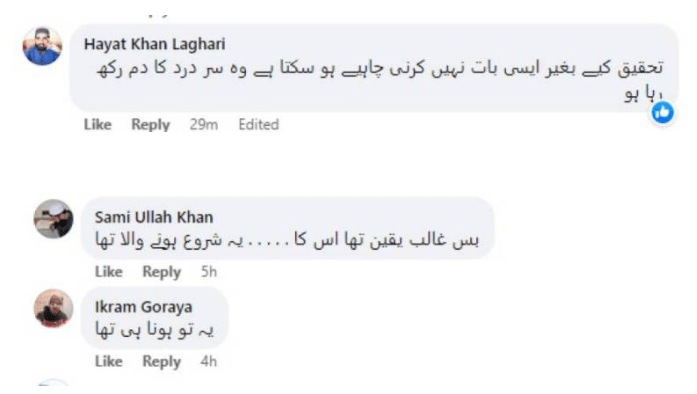The width and height of the screenshot is (697, 394).
Task: Reply to Ikram Goraya's comment
Action: coord(161,361)
